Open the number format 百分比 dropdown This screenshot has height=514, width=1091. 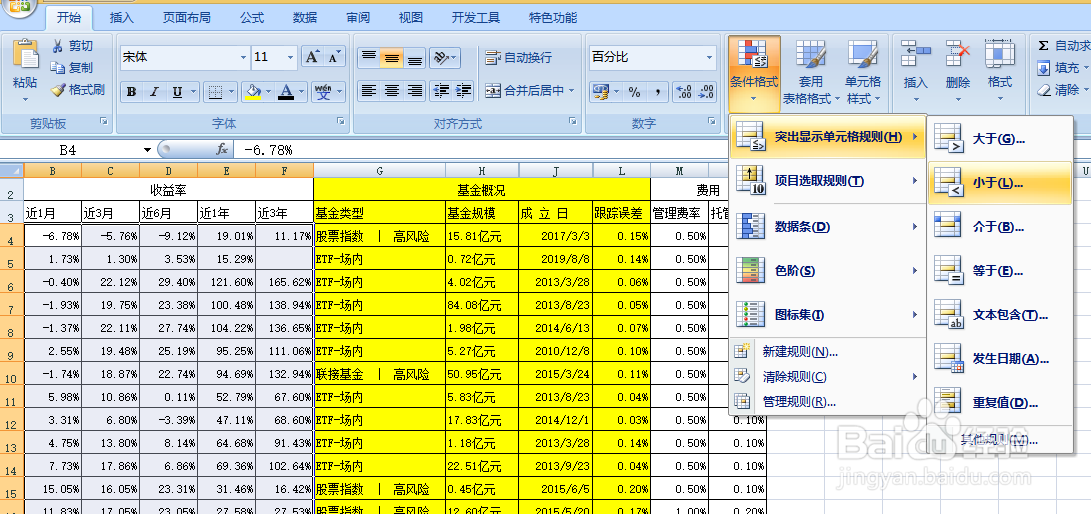pyautogui.click(x=709, y=58)
